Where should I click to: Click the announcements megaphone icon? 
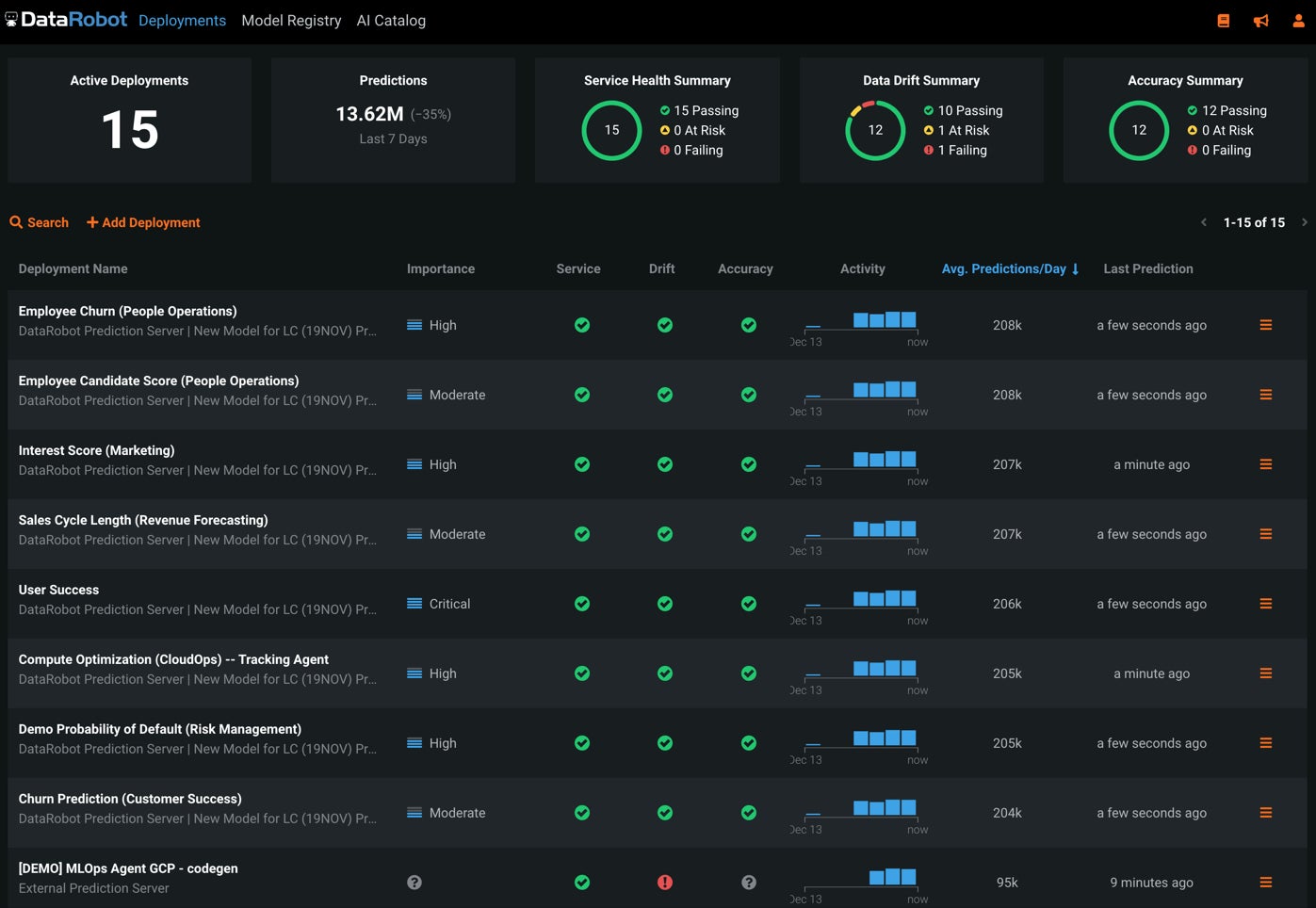tap(1261, 19)
